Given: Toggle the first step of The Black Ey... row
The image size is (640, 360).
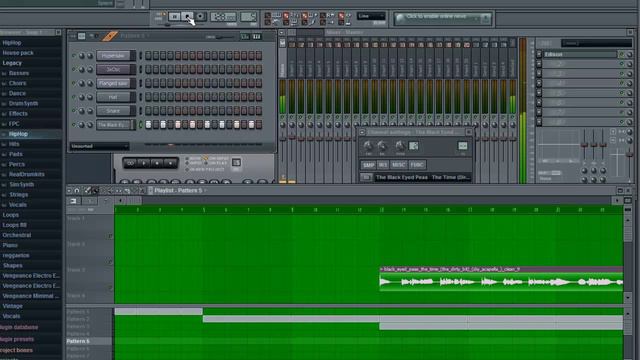Looking at the screenshot, I should click(x=148, y=125).
